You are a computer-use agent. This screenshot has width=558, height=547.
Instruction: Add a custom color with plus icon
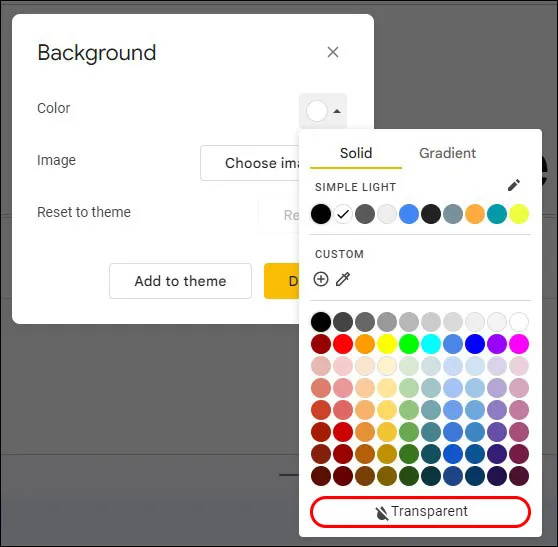321,279
